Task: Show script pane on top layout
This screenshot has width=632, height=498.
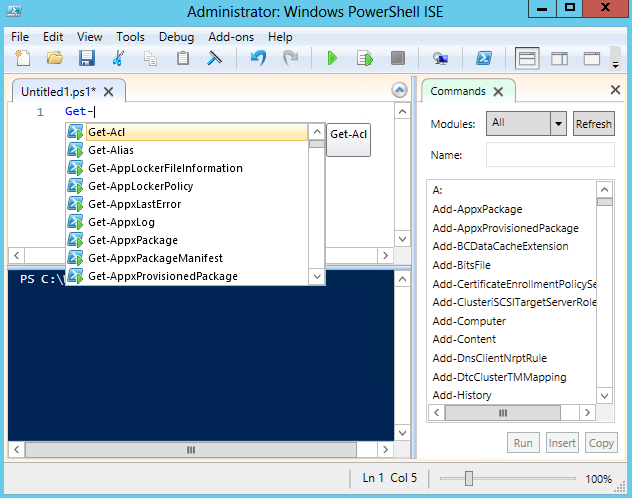Action: click(527, 59)
